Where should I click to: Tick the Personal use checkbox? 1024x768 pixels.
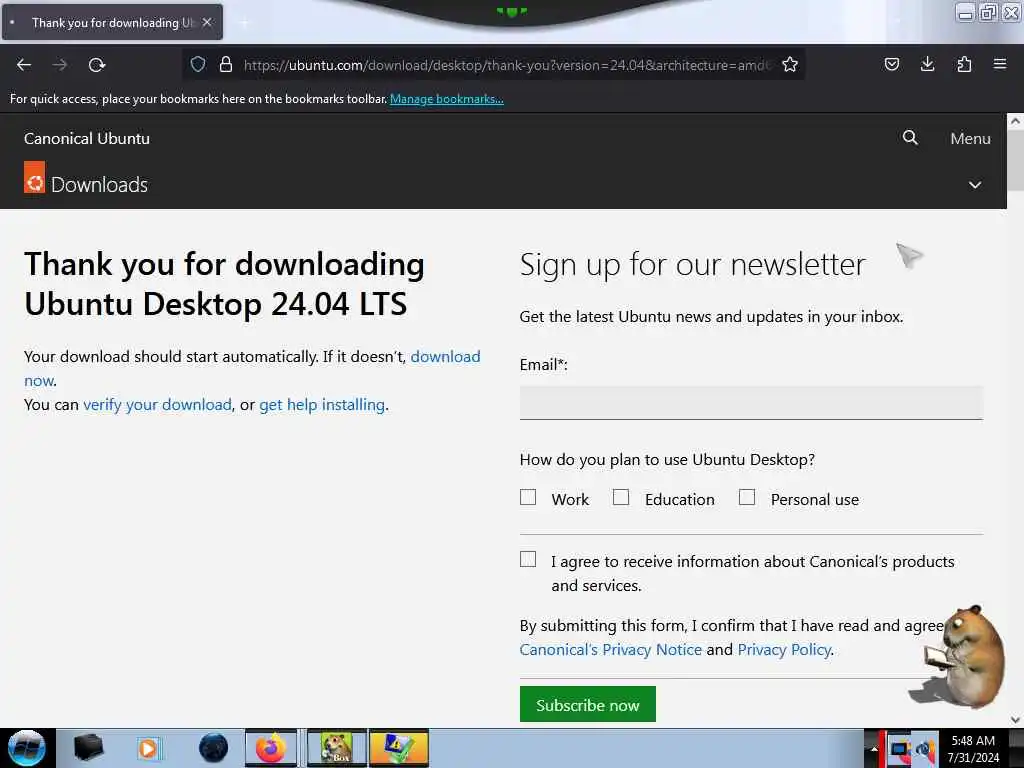(746, 498)
